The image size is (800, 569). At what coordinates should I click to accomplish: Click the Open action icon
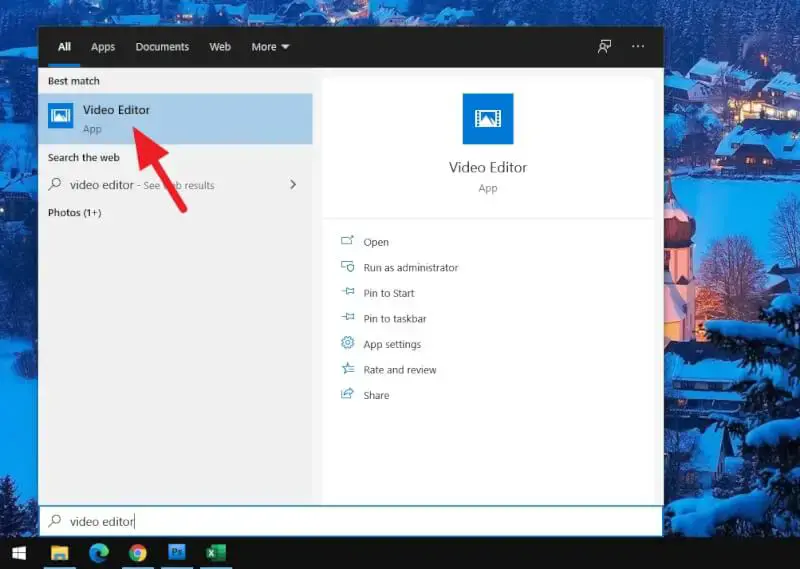coord(347,241)
